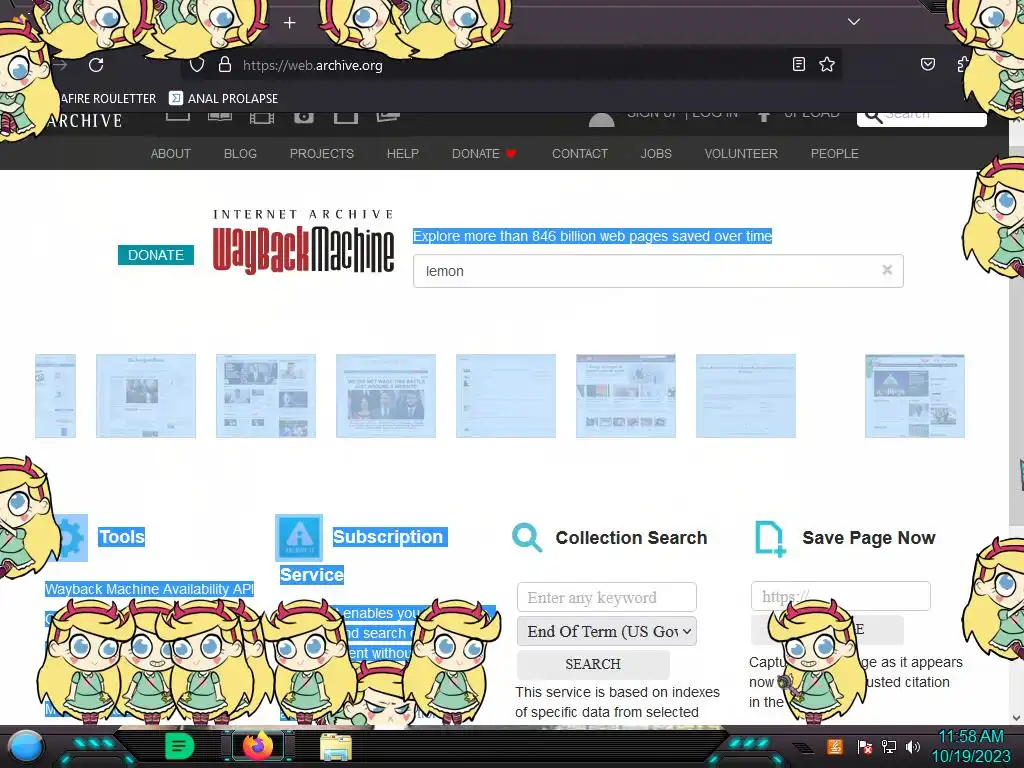Open the third archived page thumbnail
Image resolution: width=1024 pixels, height=768 pixels.
266,396
